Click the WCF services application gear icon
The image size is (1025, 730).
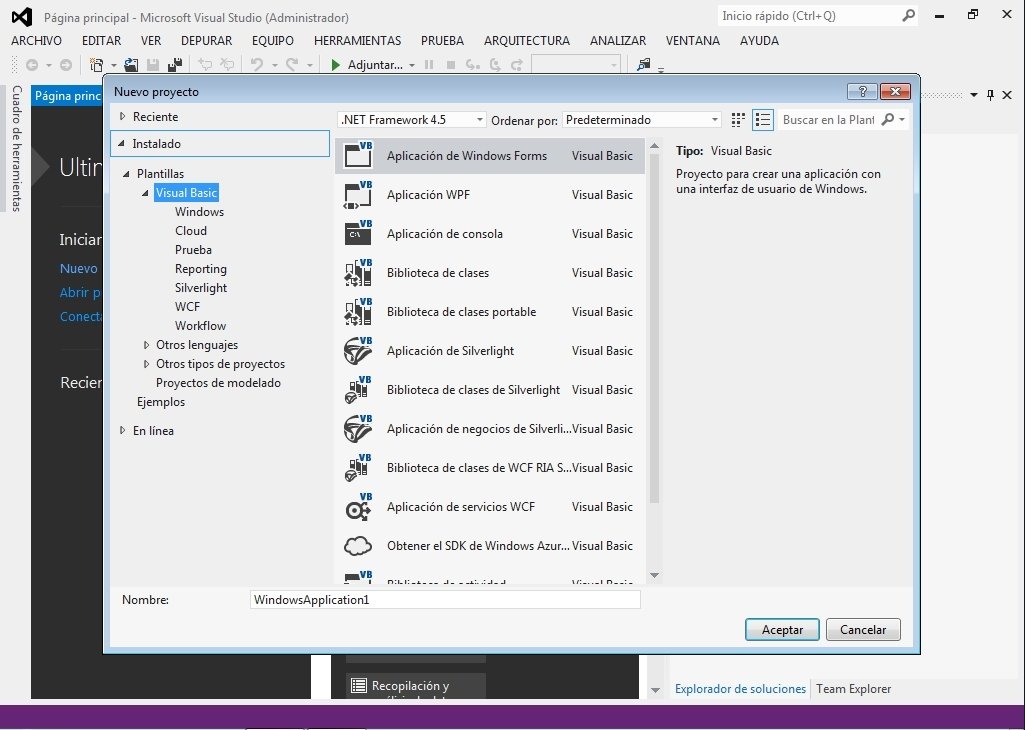click(x=358, y=507)
